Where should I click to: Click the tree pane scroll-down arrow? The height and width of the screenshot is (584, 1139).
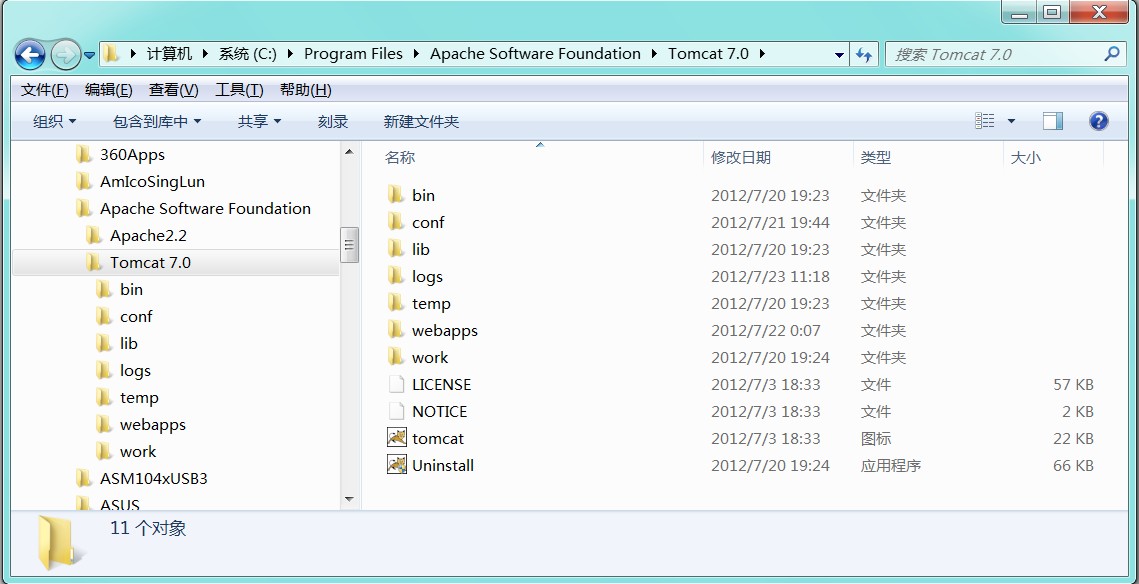349,499
